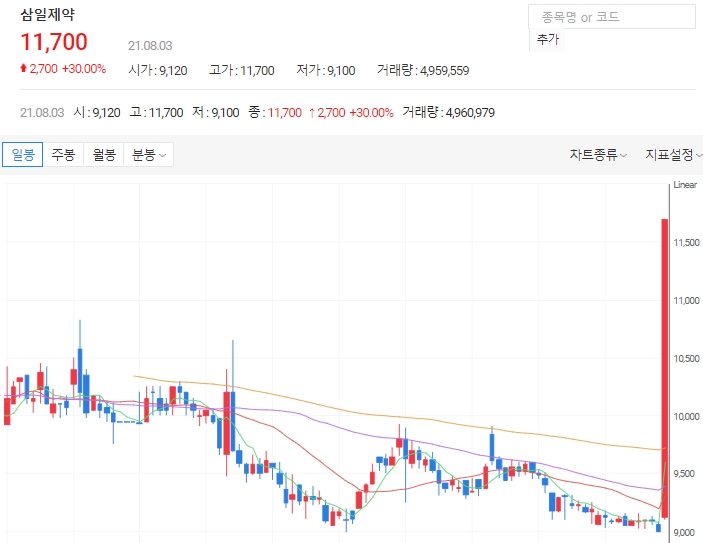Click the 추가 add button
The height and width of the screenshot is (543, 703).
pyautogui.click(x=547, y=39)
